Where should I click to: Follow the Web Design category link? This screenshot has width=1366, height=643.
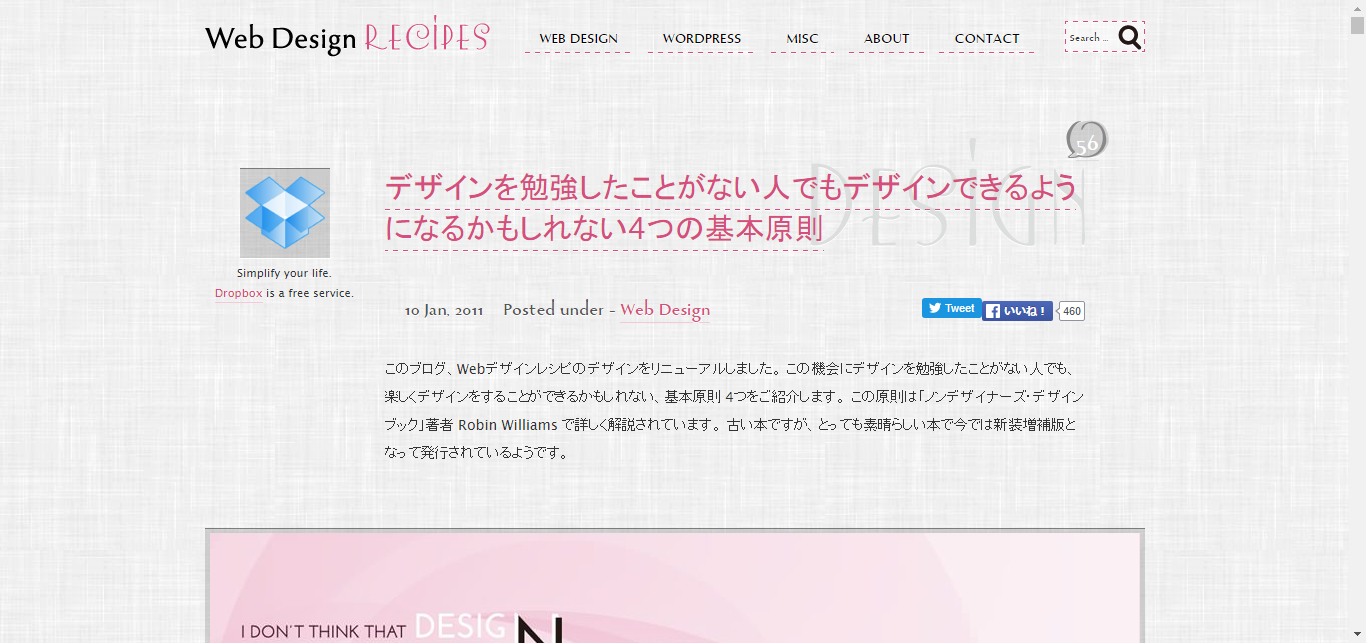[x=665, y=310]
